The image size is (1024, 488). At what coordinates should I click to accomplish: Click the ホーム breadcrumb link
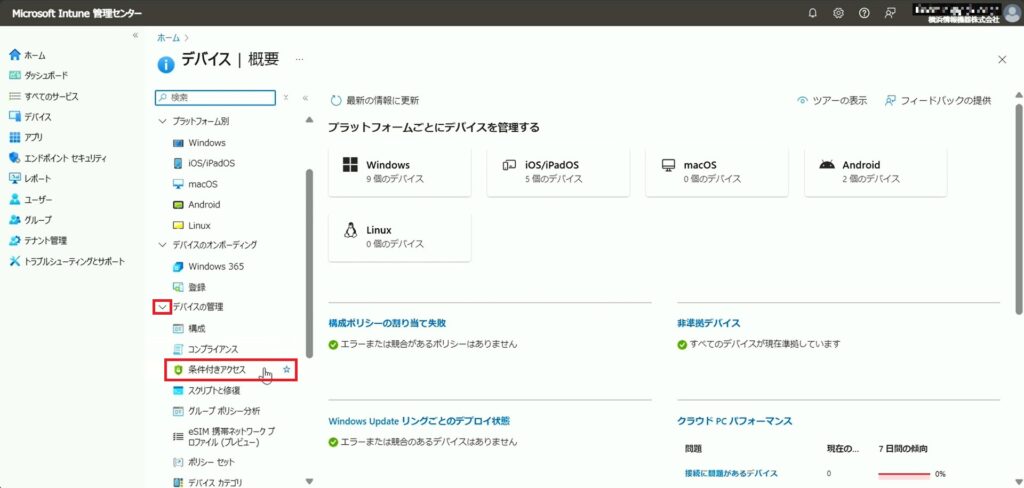click(168, 39)
